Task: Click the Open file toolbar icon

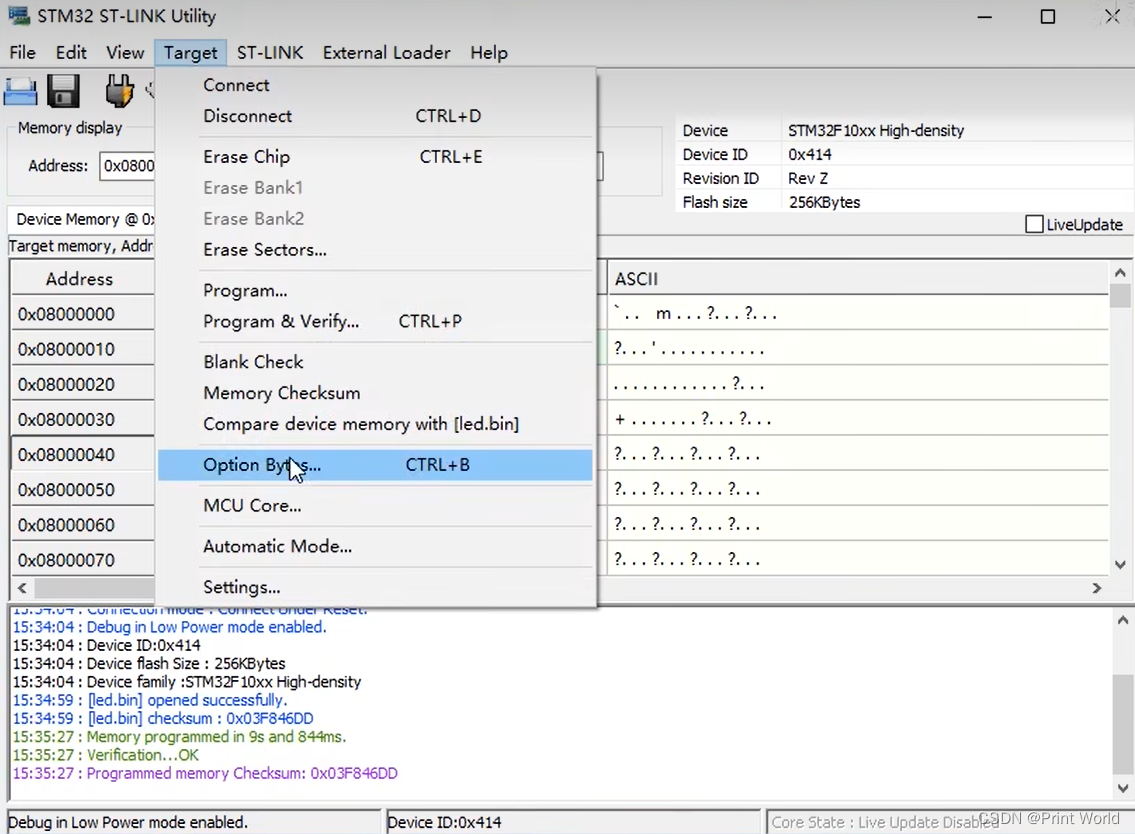Action: pyautogui.click(x=20, y=91)
